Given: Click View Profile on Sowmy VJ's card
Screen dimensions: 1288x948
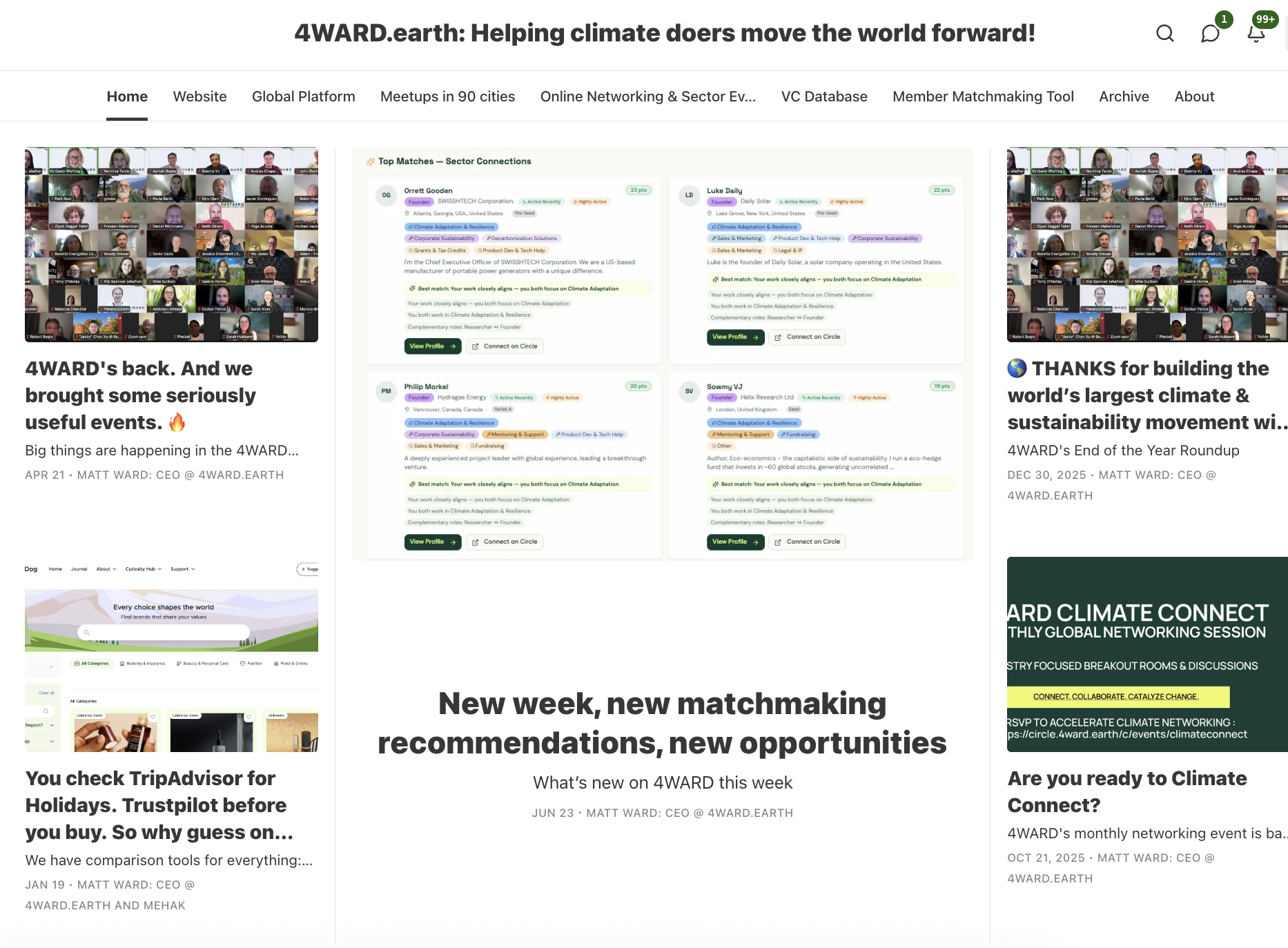Looking at the screenshot, I should coord(735,542).
